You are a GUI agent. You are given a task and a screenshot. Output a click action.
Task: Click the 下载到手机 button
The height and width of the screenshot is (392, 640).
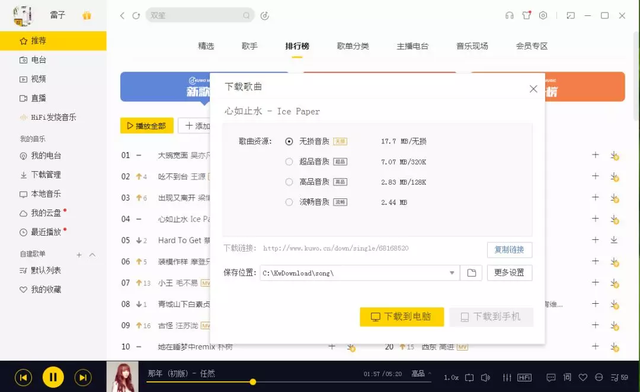coord(491,317)
